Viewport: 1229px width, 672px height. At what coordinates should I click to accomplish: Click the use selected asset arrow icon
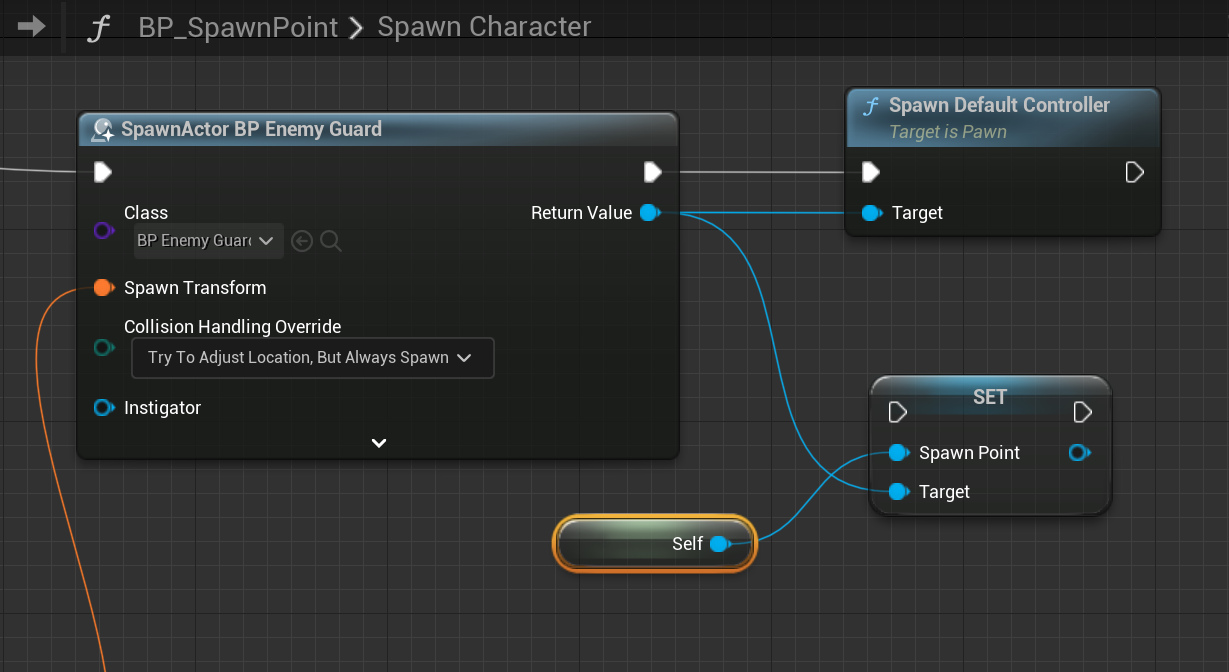coord(302,241)
